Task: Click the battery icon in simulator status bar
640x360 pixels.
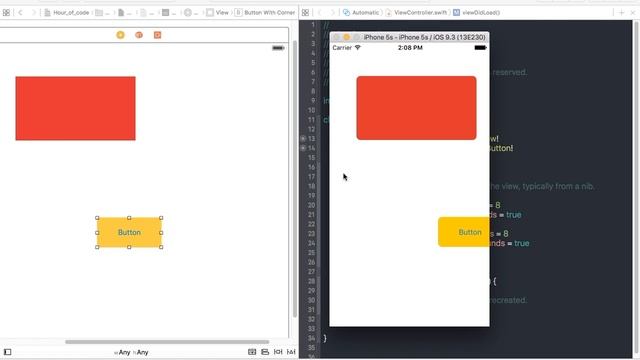Action: pos(480,48)
